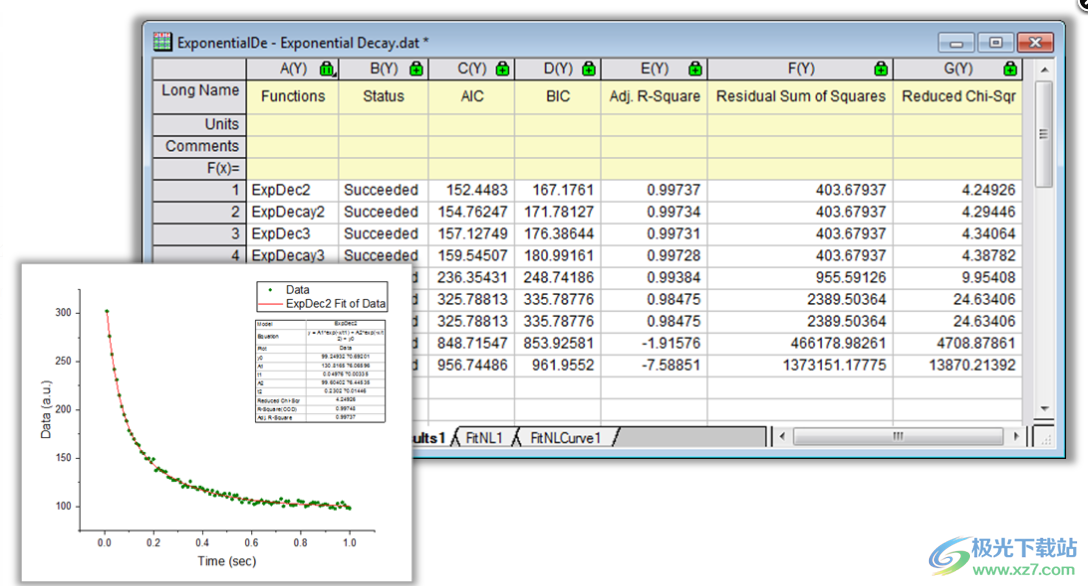Click the ExpDec3 function cell
This screenshot has width=1088, height=586.
pyautogui.click(x=292, y=234)
